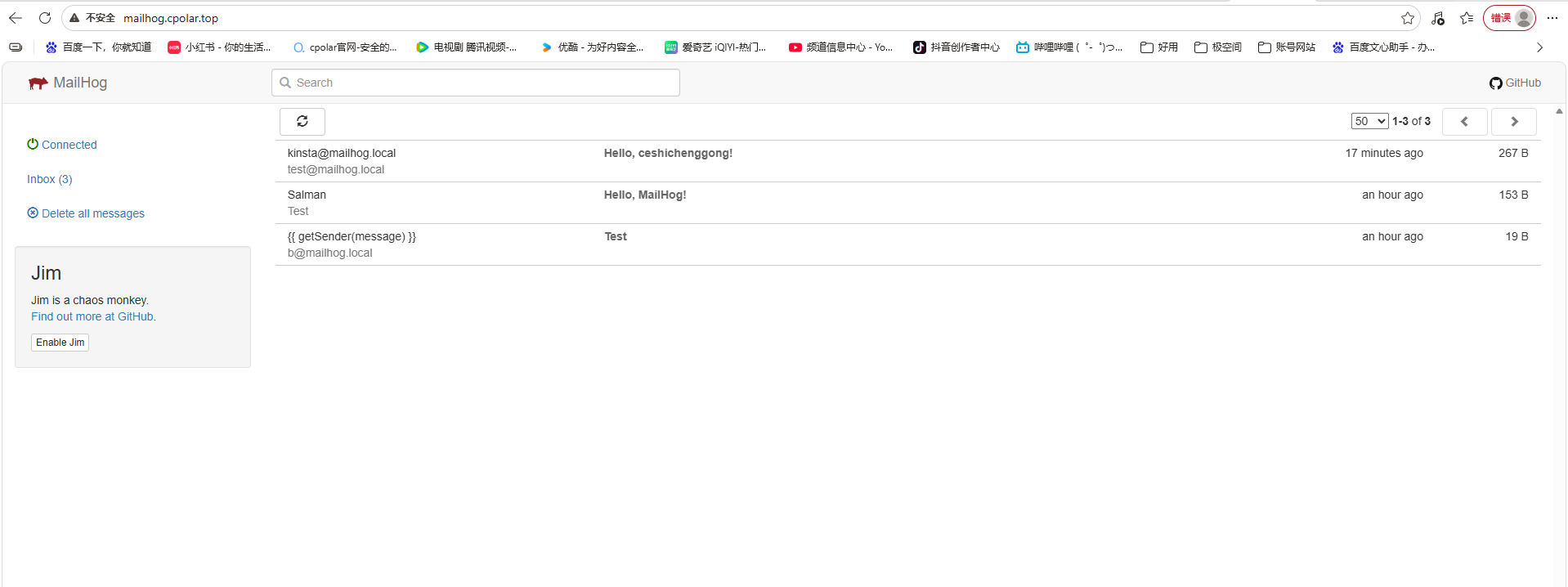Open the 好用 bookmark folder
Viewport: 1568px width, 587px height.
pyautogui.click(x=1159, y=47)
